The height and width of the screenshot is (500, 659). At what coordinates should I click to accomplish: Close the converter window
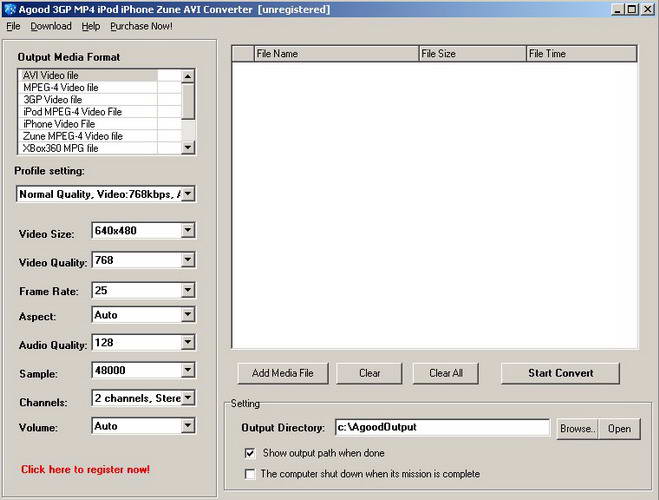(x=647, y=9)
